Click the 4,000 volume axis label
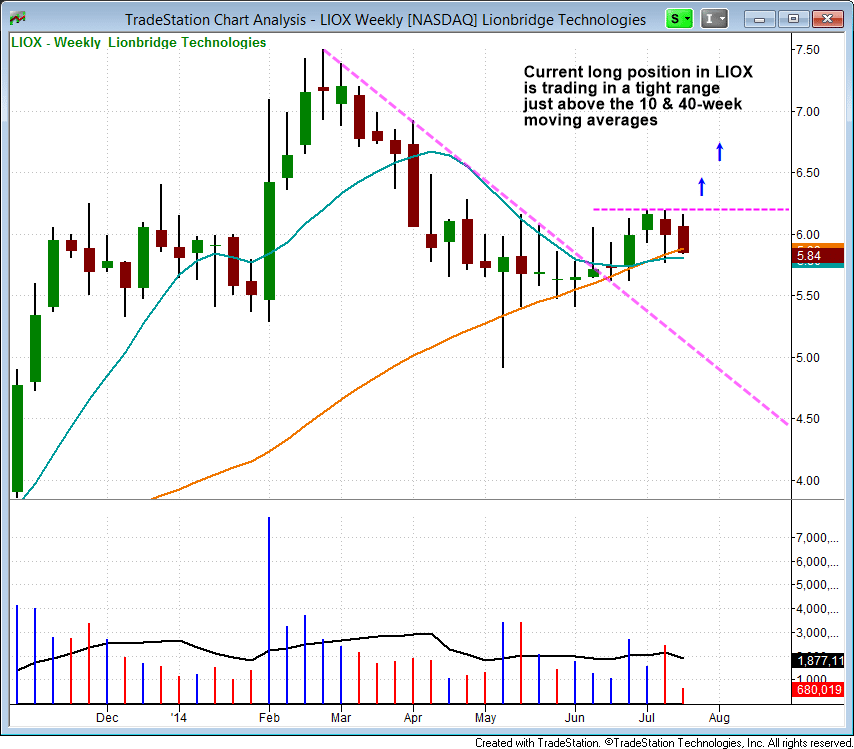This screenshot has height=749, width=854. [x=816, y=609]
